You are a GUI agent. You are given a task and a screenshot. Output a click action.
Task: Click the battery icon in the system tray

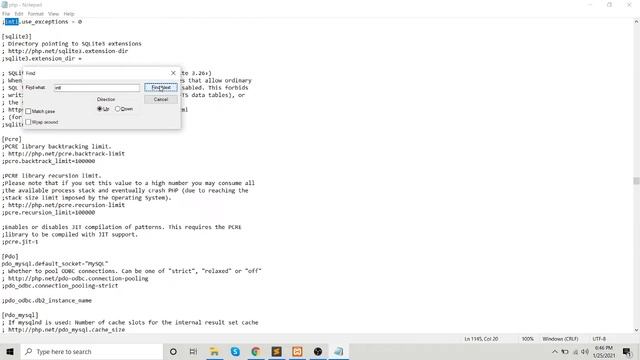point(565,351)
